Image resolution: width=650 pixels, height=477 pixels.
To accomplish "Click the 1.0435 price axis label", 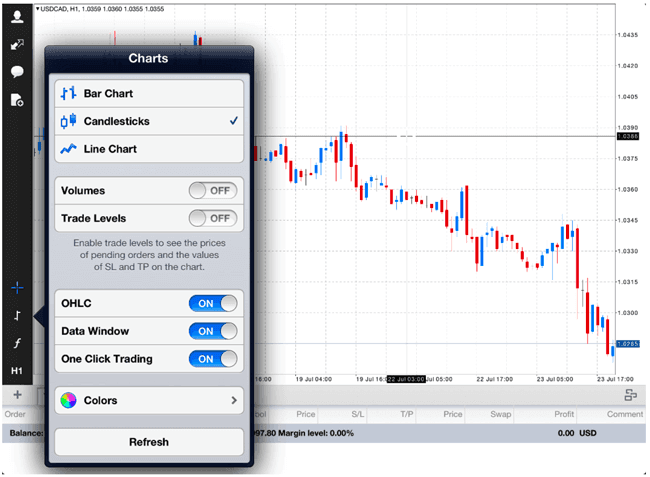I will coord(628,35).
